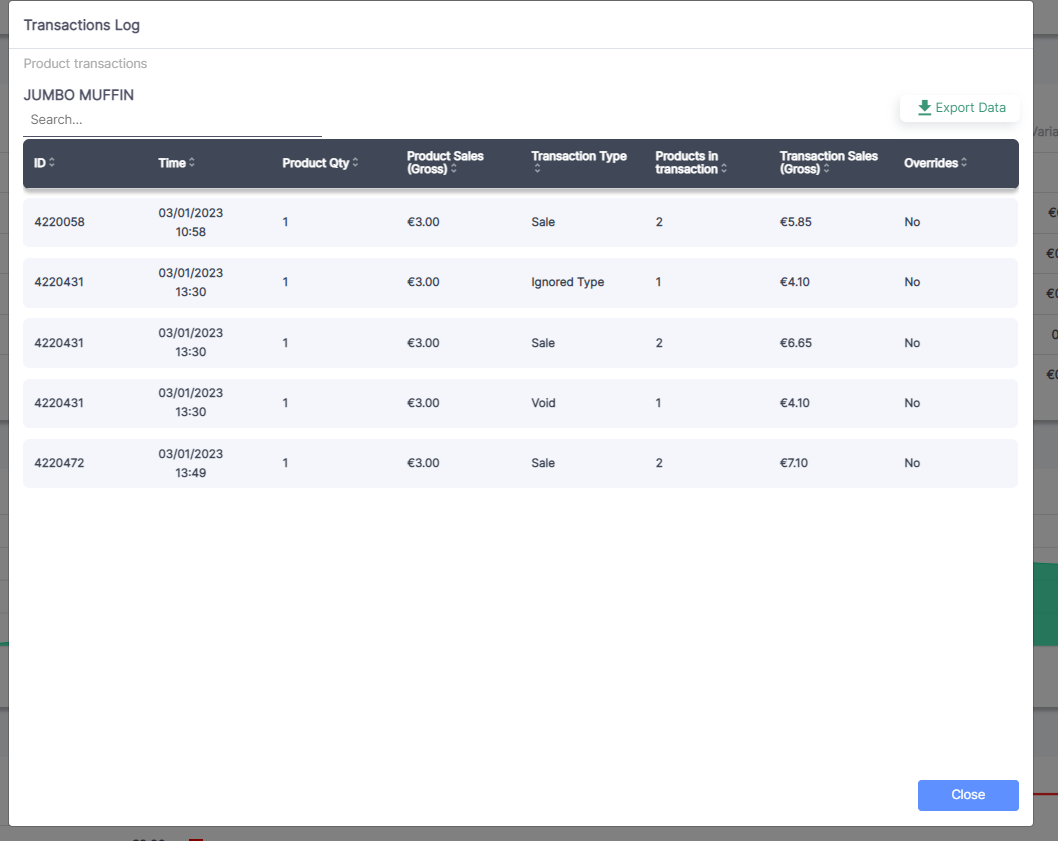This screenshot has width=1058, height=841.
Task: Click the Product Qty header label
Action: tap(315, 163)
